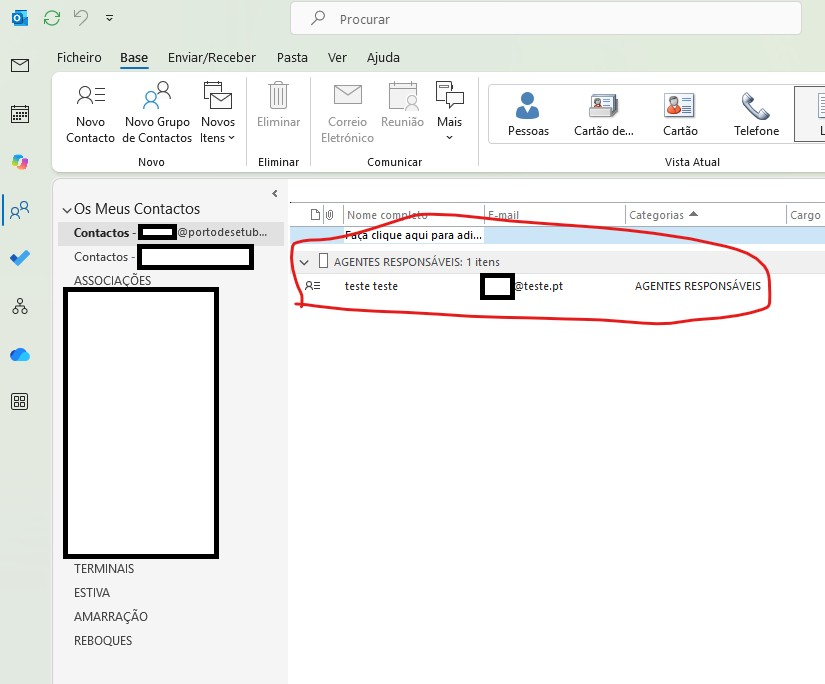Viewport: 825px width, 684px height.
Task: Sort by attachment paperclip column header
Action: coord(329,215)
